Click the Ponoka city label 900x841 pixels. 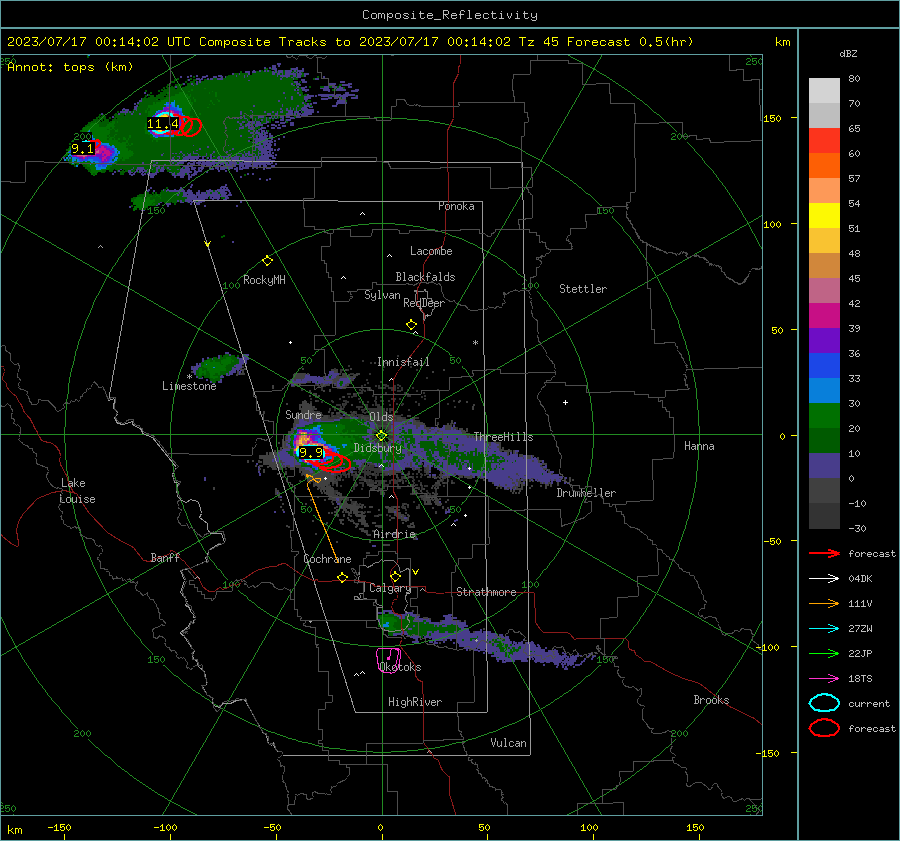point(456,206)
